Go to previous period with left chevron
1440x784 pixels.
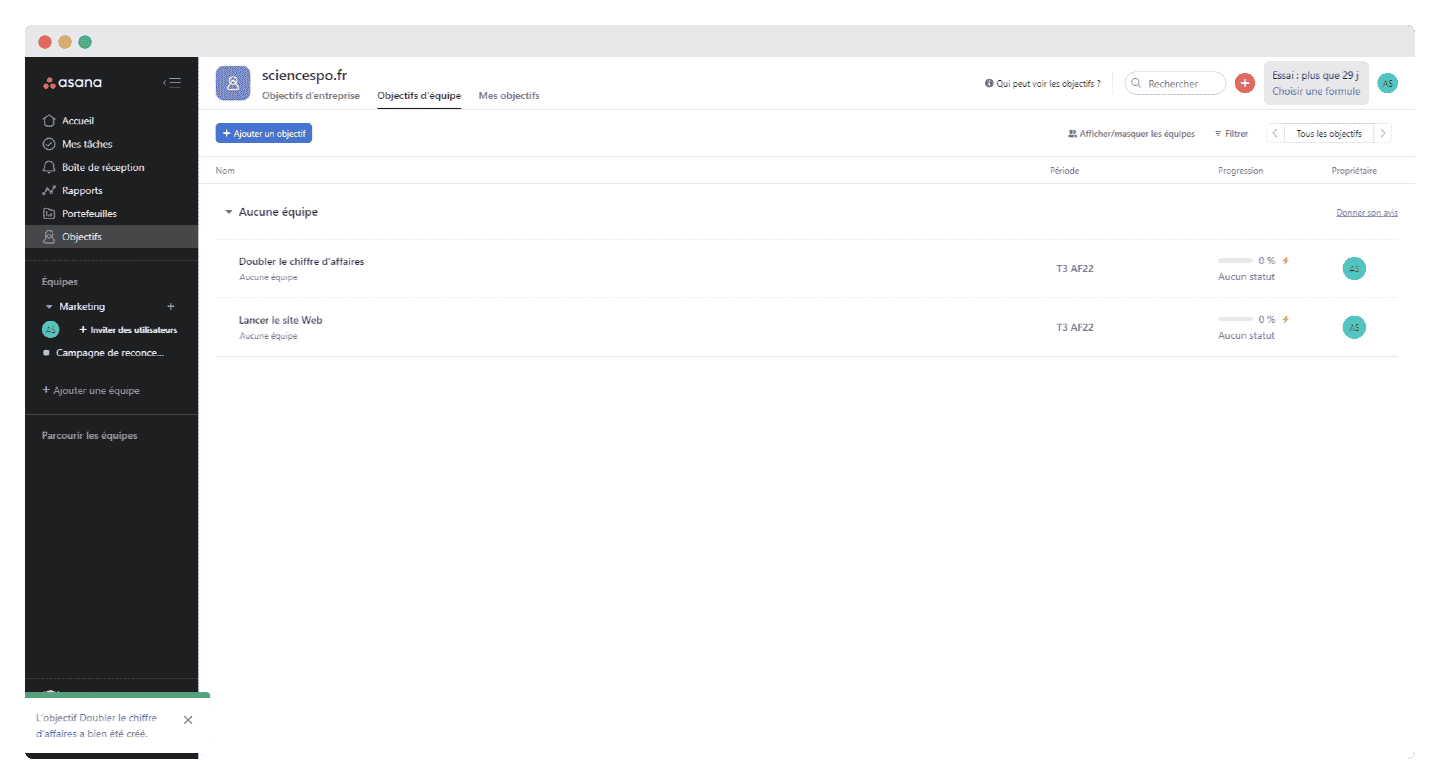tap(1275, 134)
